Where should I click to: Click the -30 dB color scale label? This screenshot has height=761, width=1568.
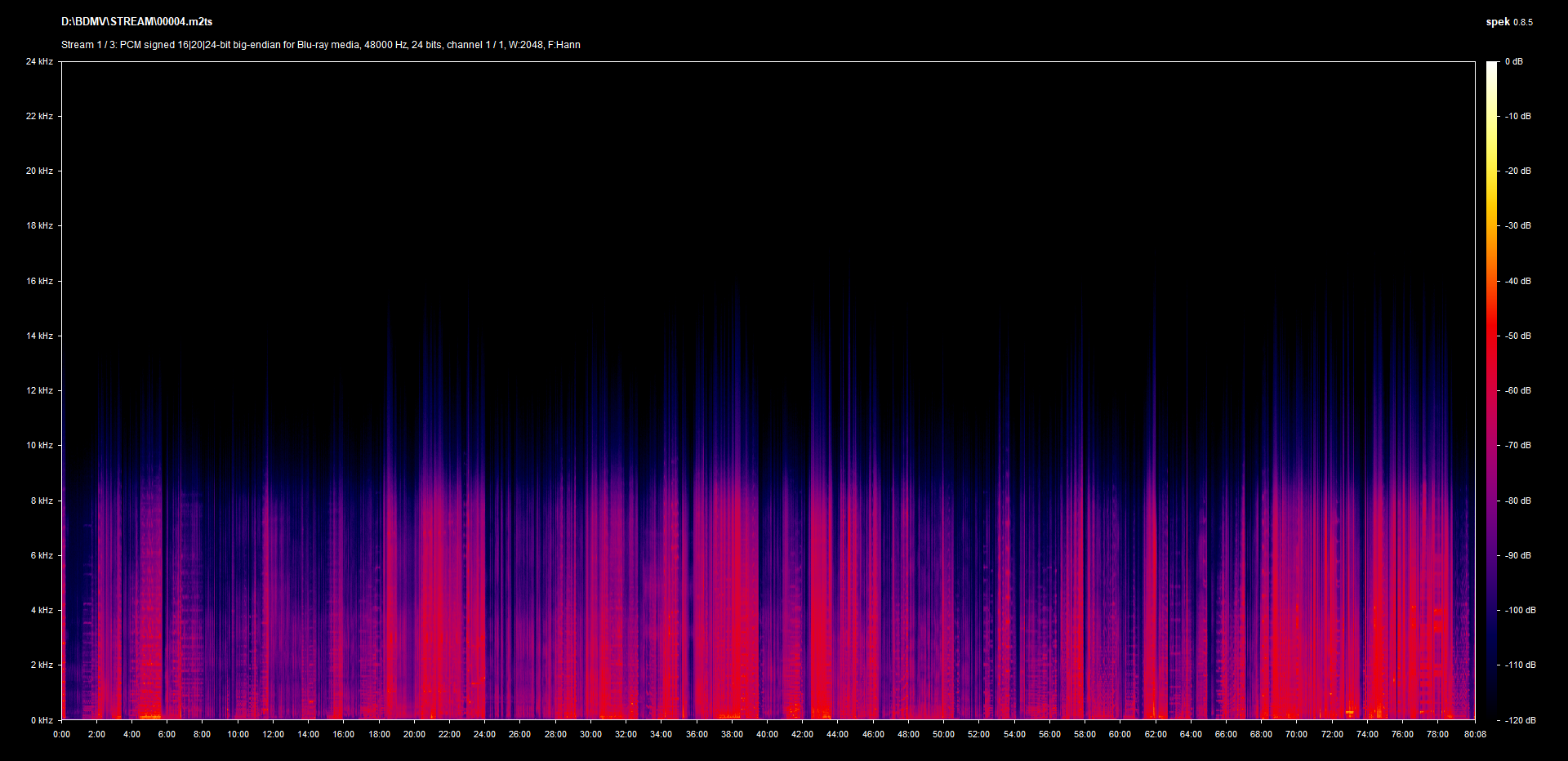pyautogui.click(x=1518, y=225)
